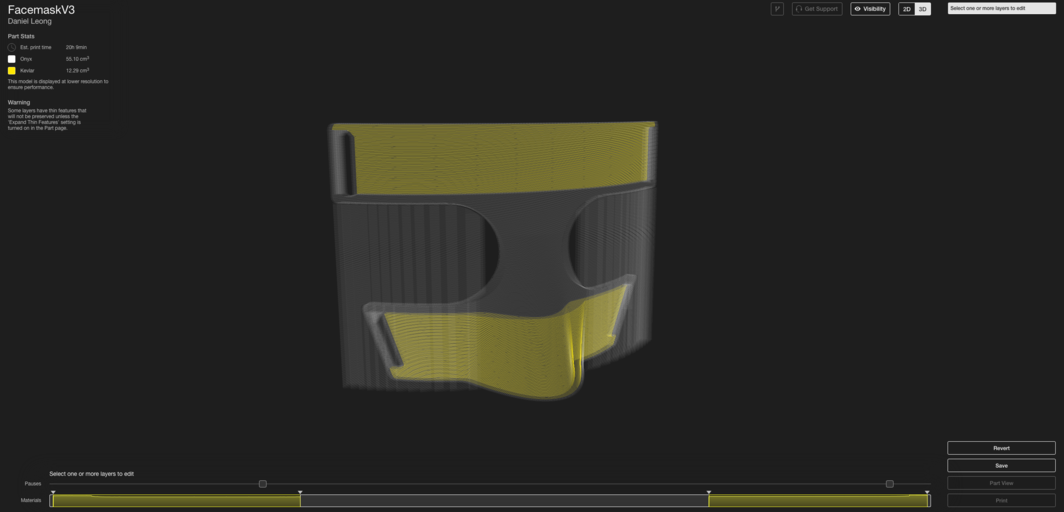The image size is (1064, 512).
Task: Click the 'Warning' heading text
Action: [19, 102]
